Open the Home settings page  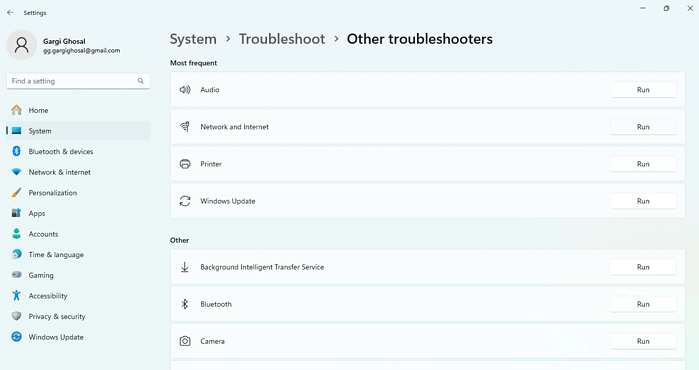click(78, 110)
